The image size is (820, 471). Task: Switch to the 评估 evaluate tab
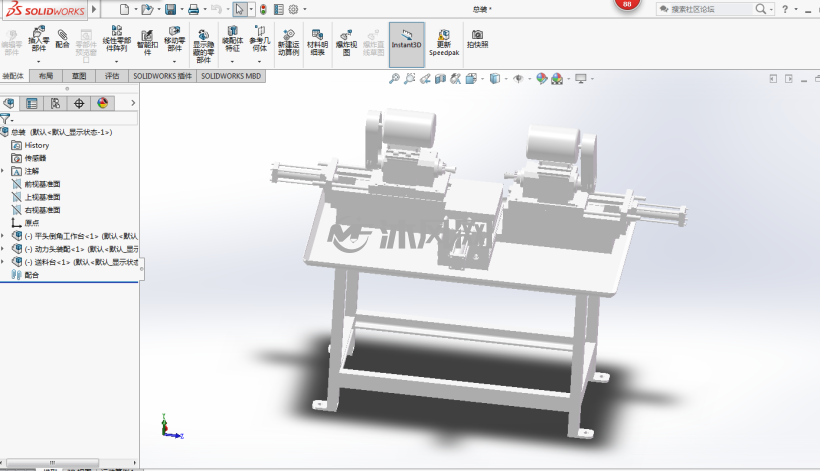(112, 76)
